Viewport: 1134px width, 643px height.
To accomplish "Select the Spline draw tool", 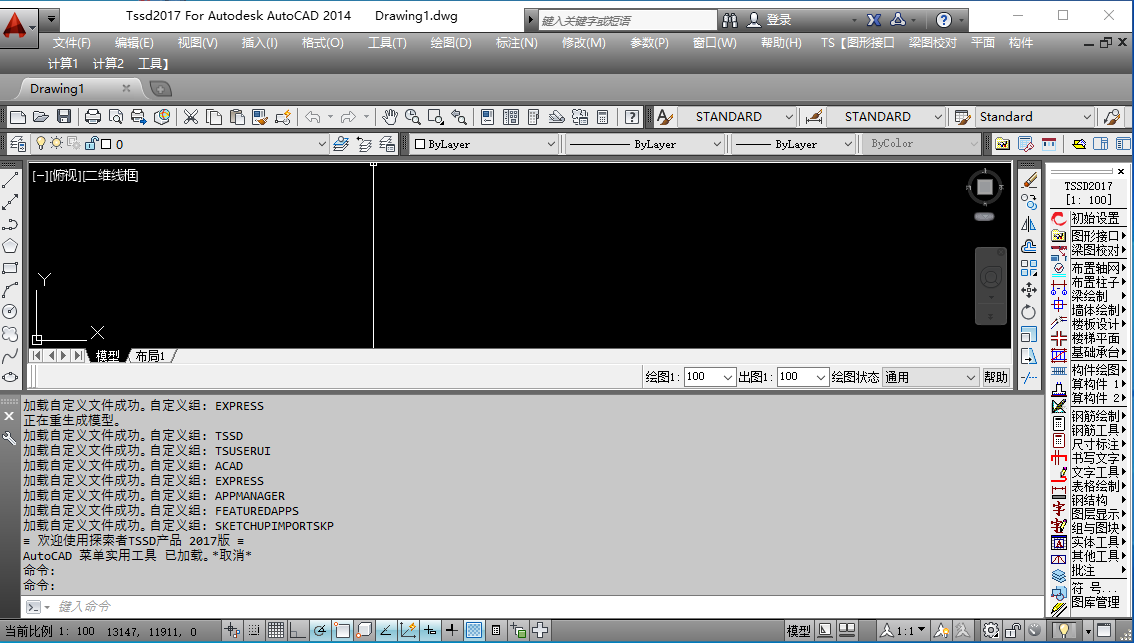I will [x=10, y=355].
